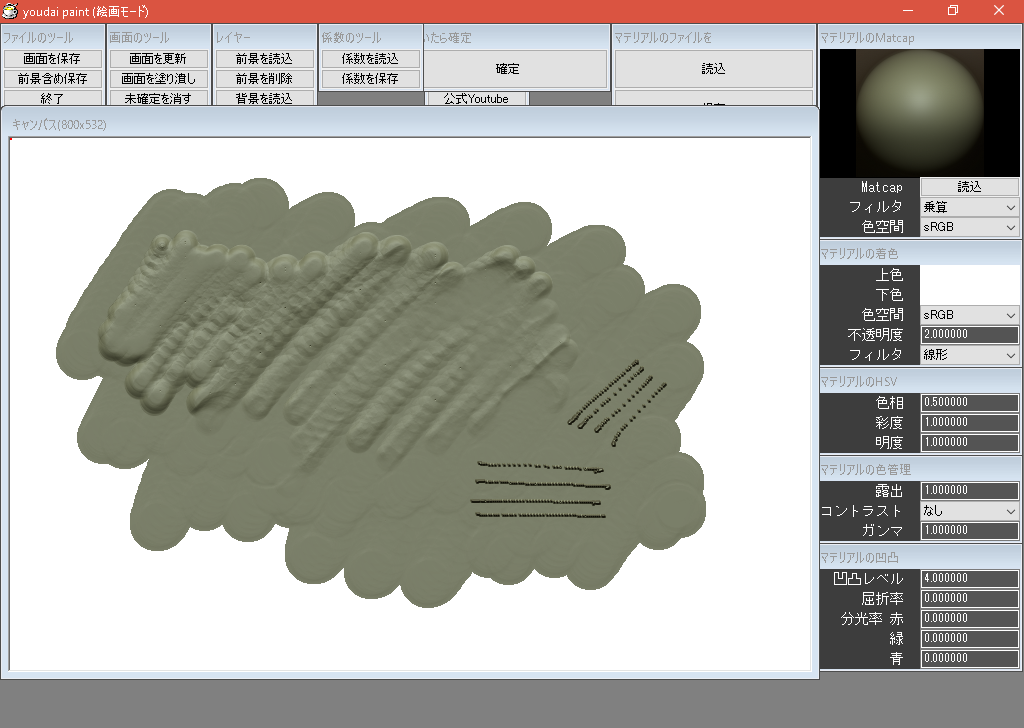
Task: Open the Matcap 色空間 sRGB dropdown
Action: click(967, 227)
